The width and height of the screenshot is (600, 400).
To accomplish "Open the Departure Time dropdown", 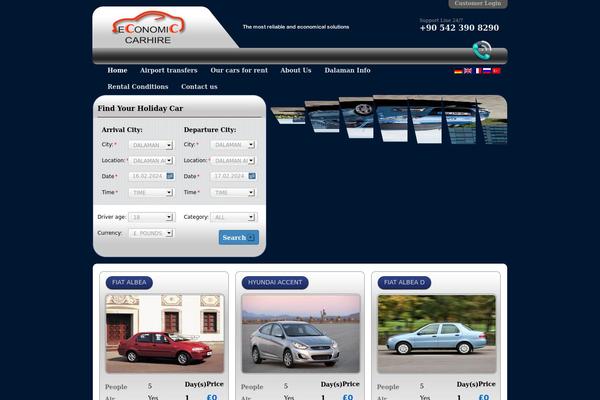I will tap(233, 193).
